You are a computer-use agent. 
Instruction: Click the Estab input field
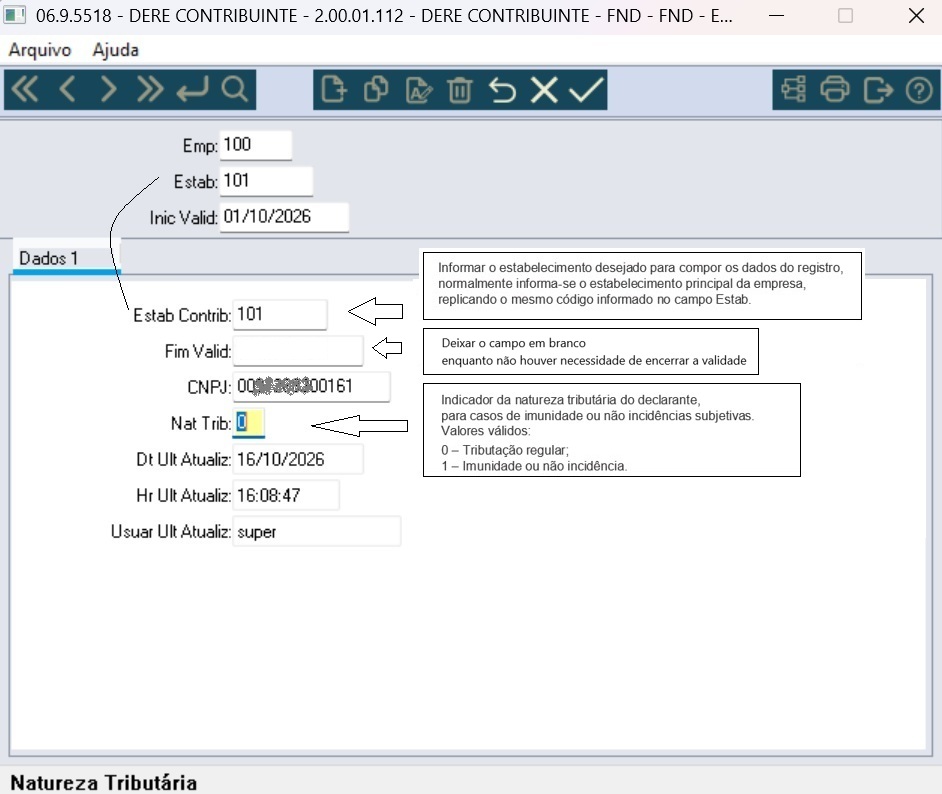266,181
